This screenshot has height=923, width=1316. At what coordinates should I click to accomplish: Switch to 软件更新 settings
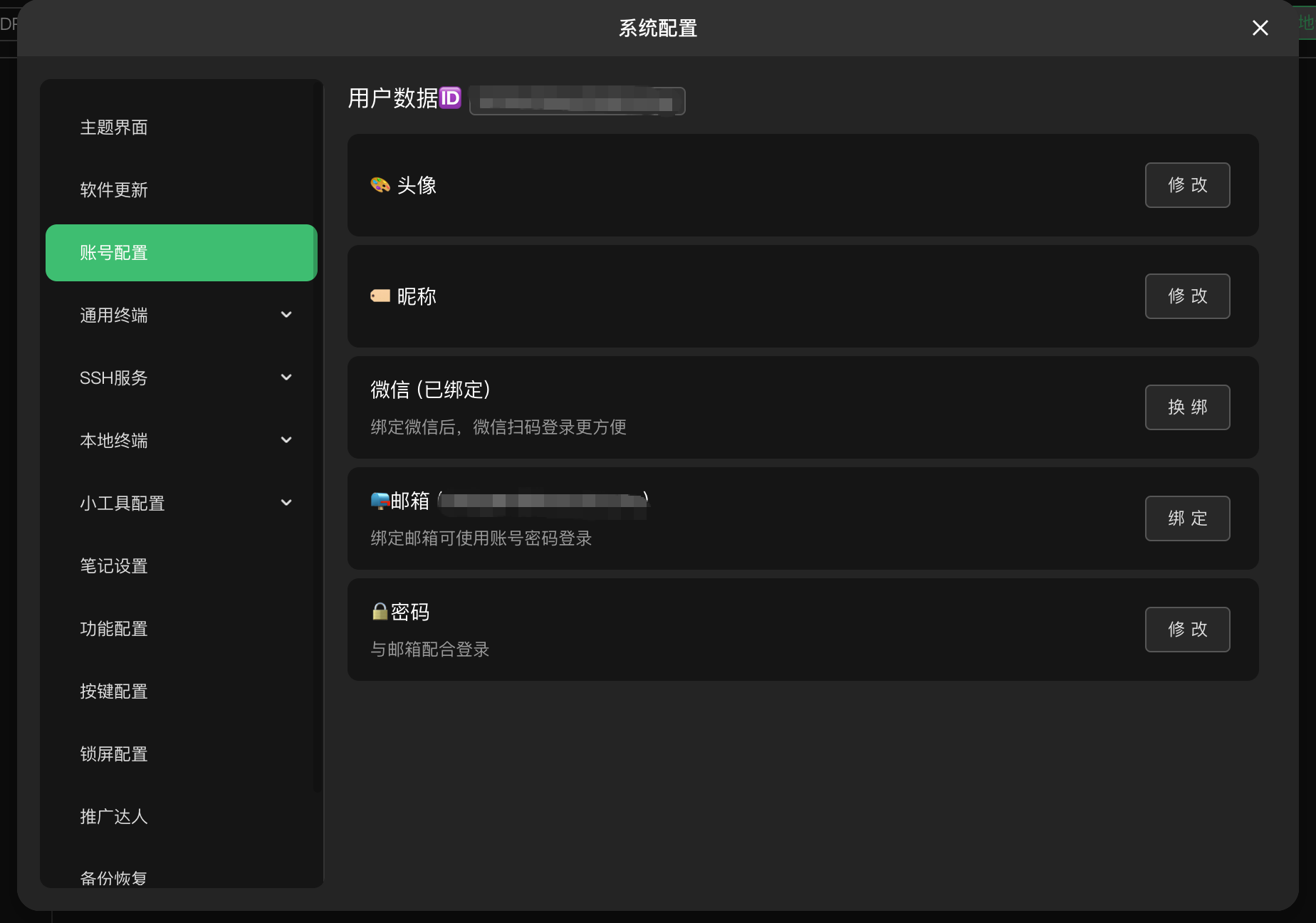pyautogui.click(x=113, y=190)
